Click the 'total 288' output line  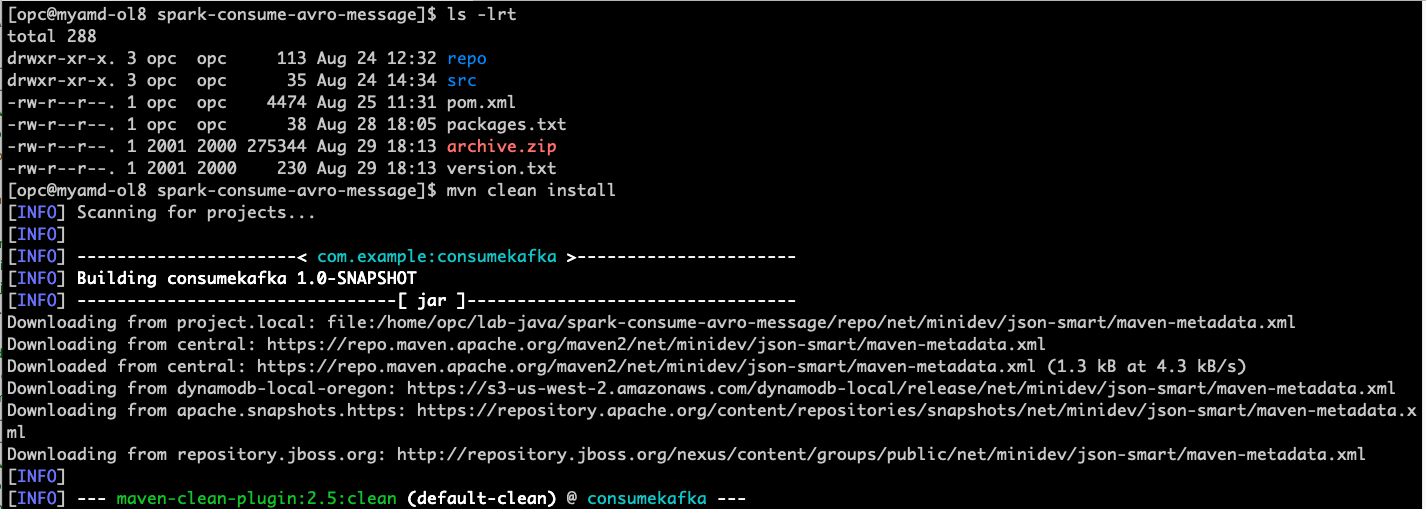(x=51, y=37)
